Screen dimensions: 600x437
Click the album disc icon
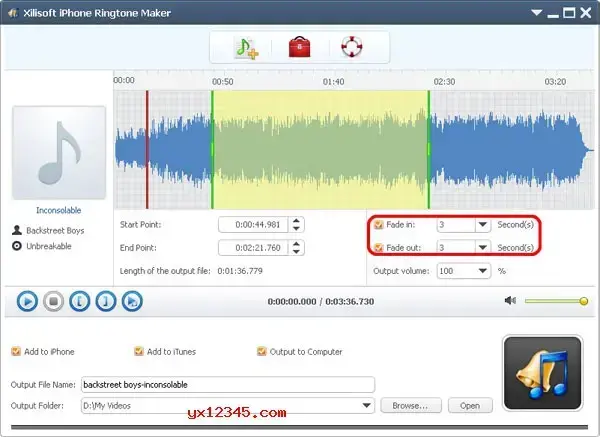pyautogui.click(x=17, y=246)
